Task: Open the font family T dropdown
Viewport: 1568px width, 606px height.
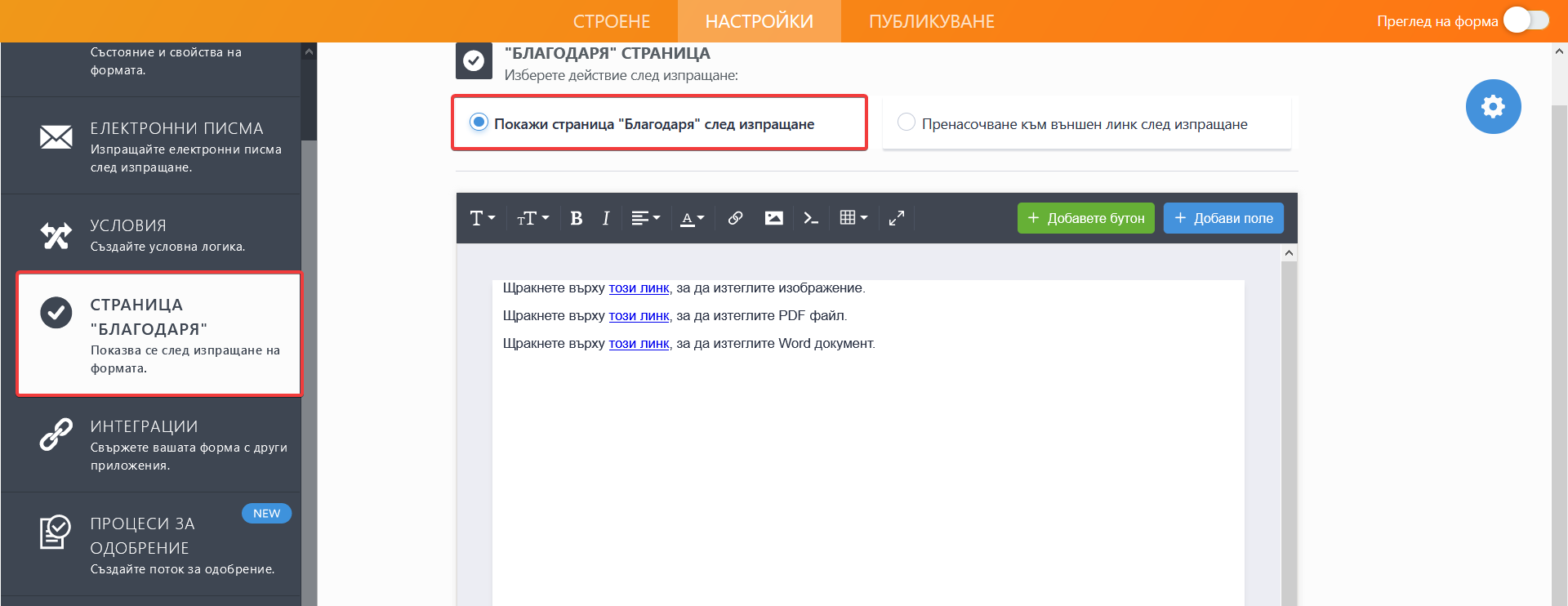Action: pyautogui.click(x=482, y=218)
